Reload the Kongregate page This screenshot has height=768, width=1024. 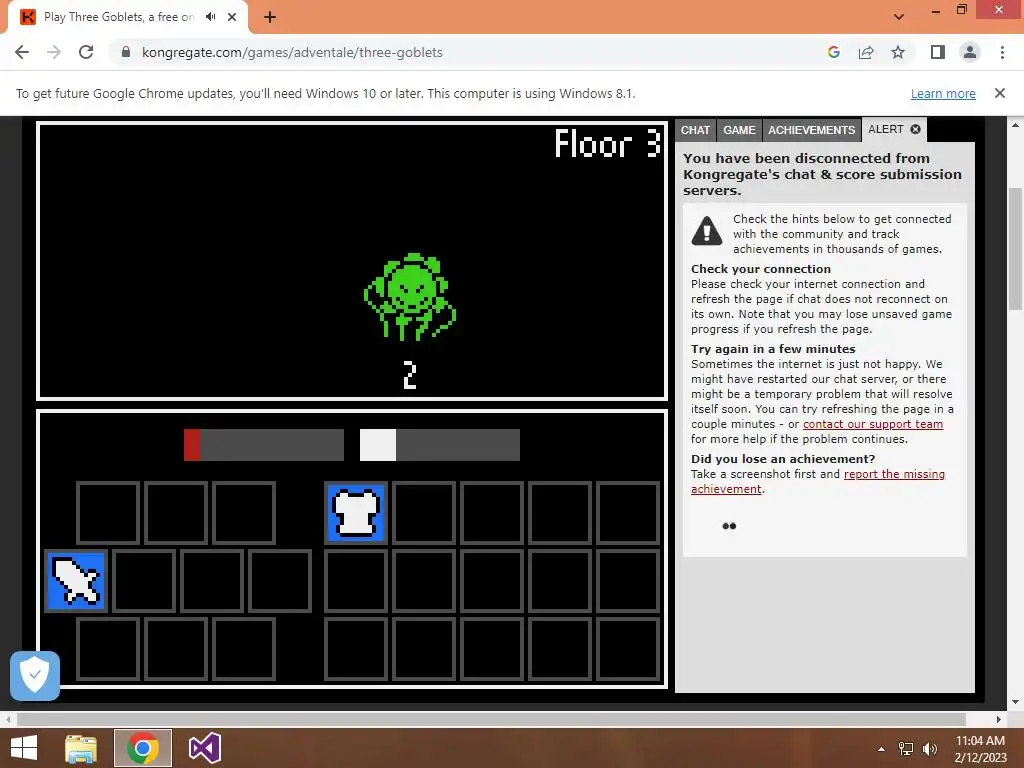(86, 52)
